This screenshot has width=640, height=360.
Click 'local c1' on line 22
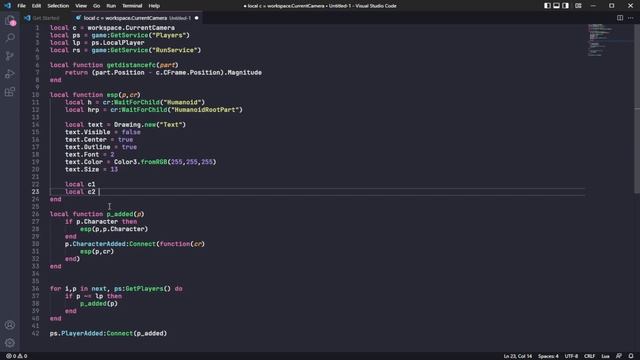coord(80,184)
